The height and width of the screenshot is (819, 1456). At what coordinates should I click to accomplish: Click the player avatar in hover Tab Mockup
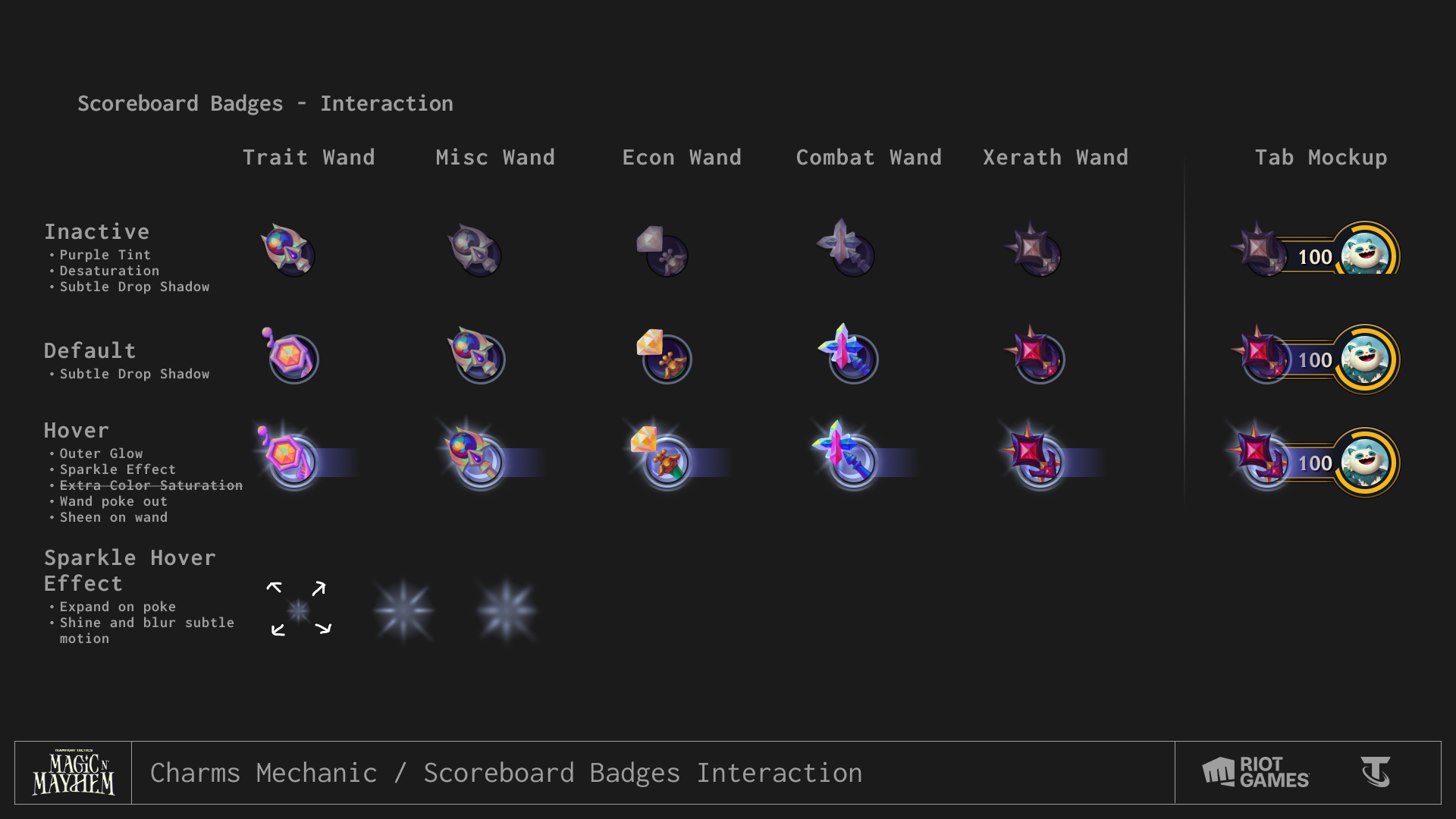1365,463
